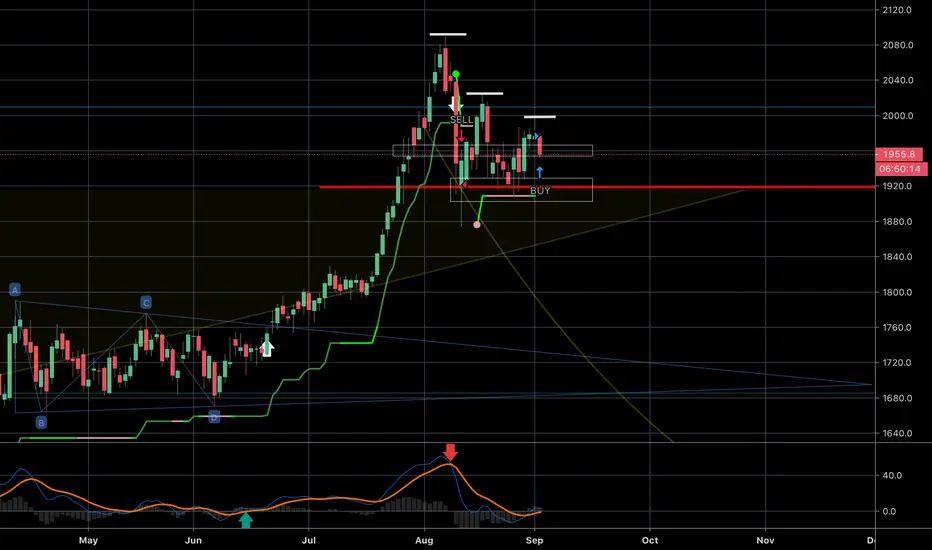Click the Sep label on the time axis
The width and height of the screenshot is (932, 550).
tap(534, 540)
